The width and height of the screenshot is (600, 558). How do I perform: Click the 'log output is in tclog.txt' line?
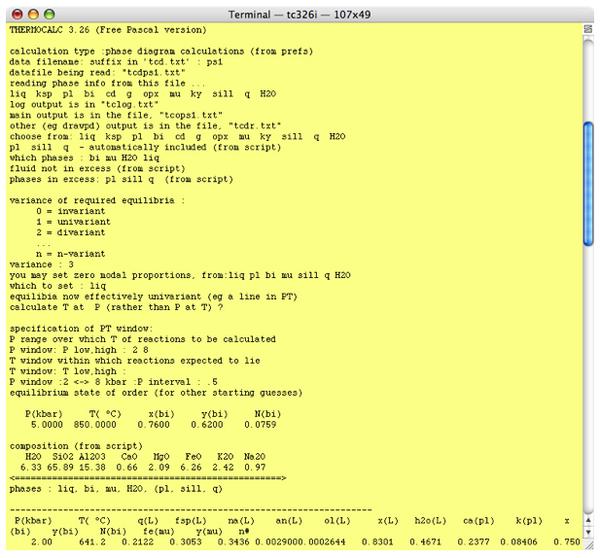(84, 104)
